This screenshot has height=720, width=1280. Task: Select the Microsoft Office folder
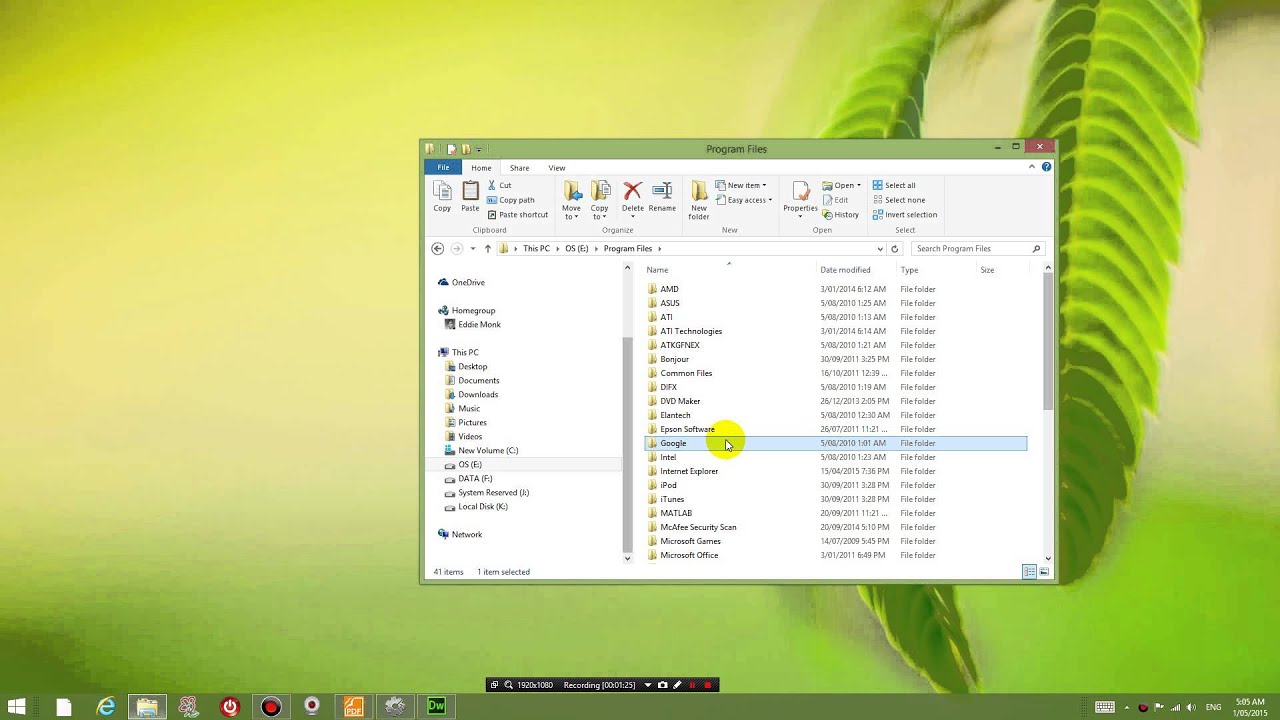tap(835, 555)
